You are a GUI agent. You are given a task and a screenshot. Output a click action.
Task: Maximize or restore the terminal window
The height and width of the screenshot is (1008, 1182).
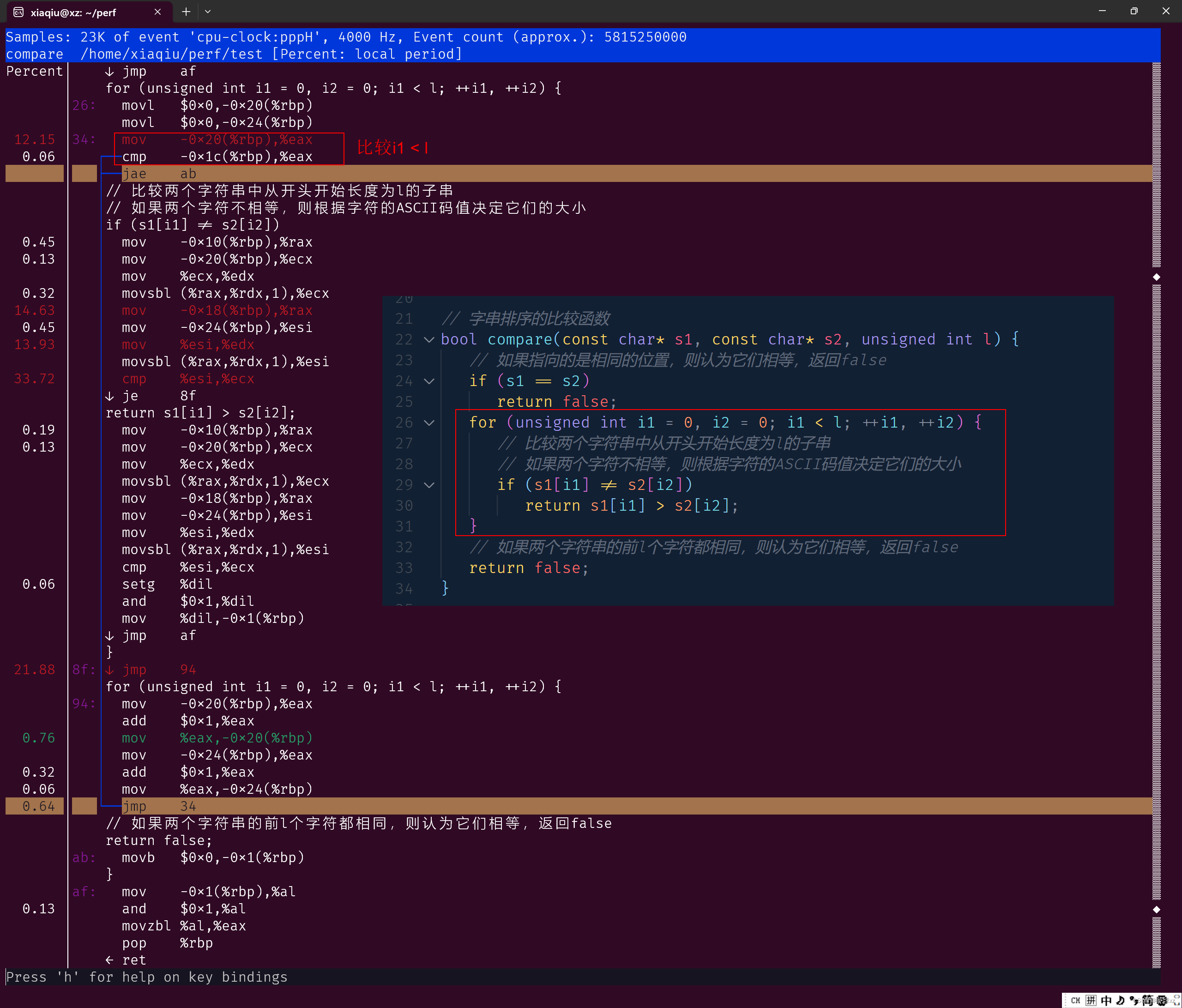pyautogui.click(x=1134, y=11)
